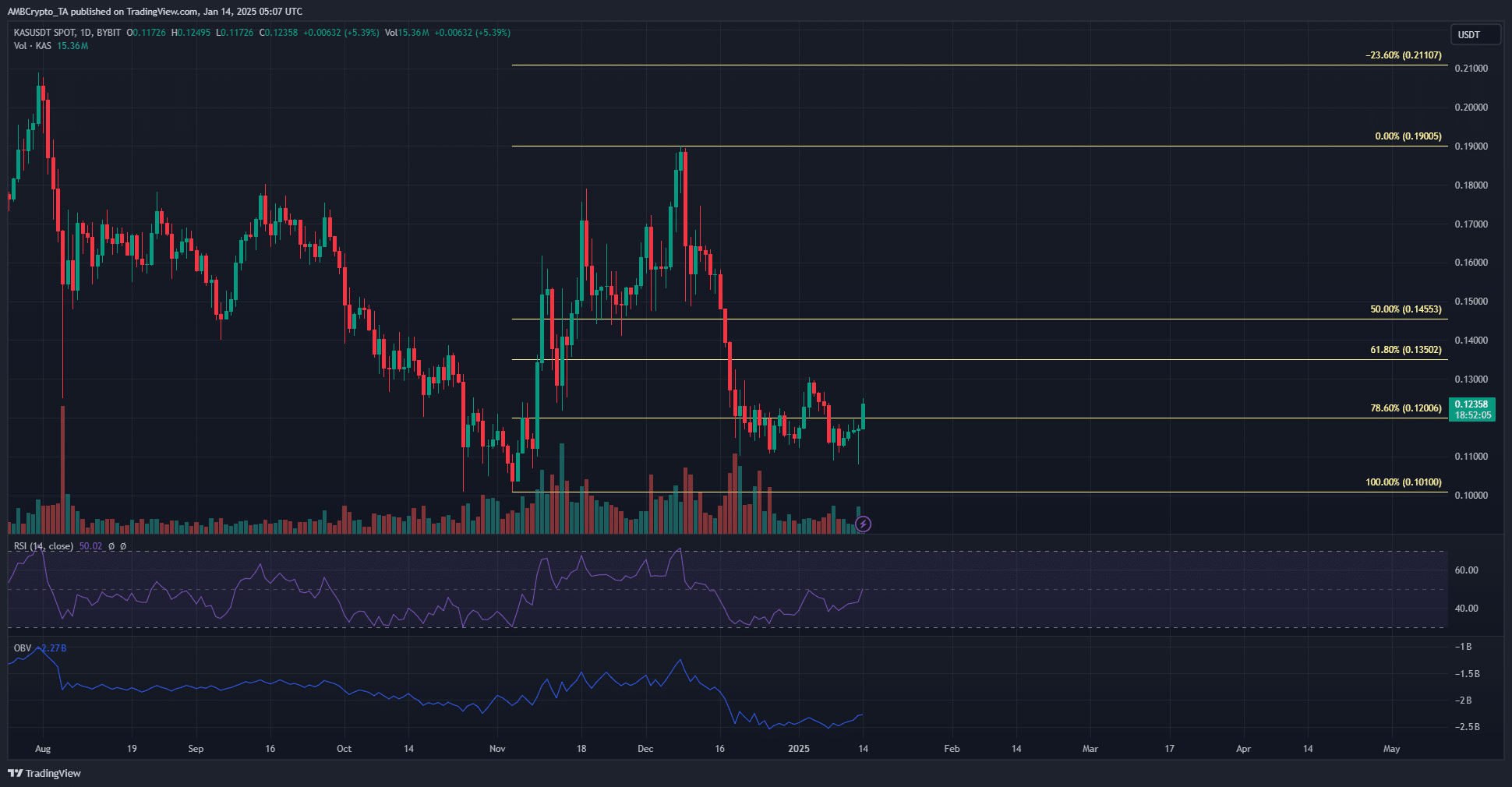
Task: Click the Vol · KAS volume legend
Action: click(x=33, y=46)
